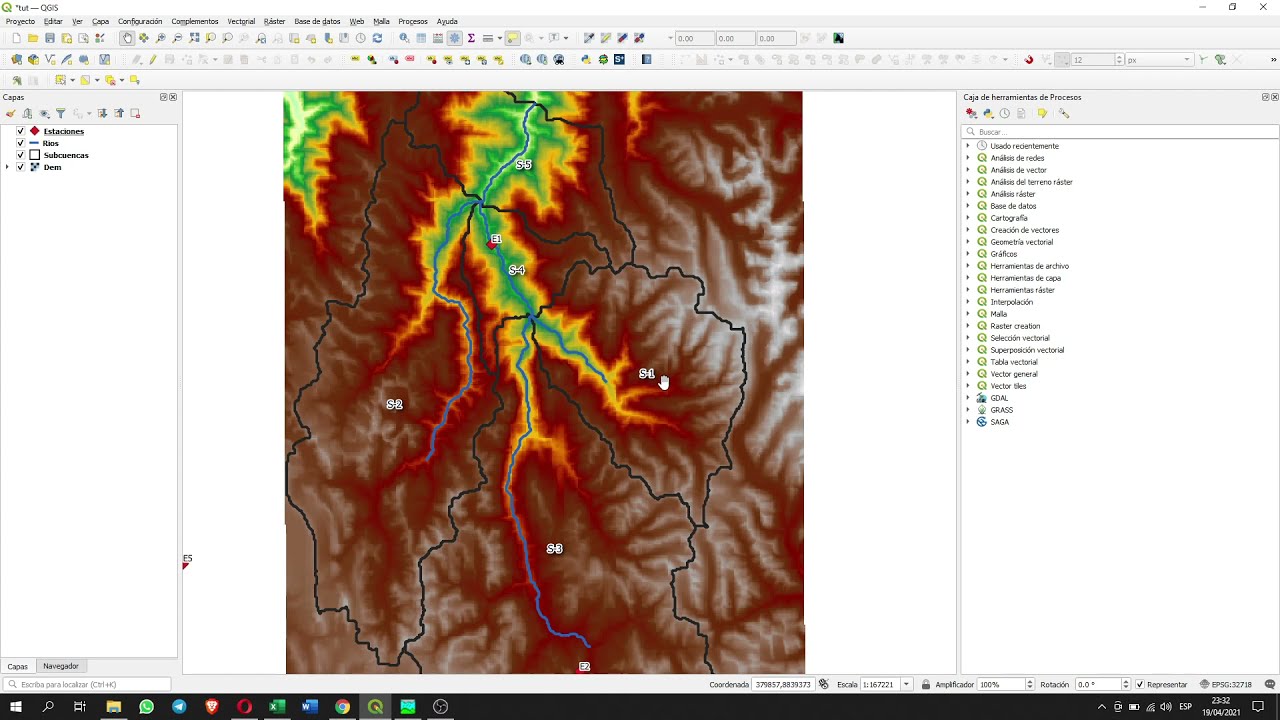The image size is (1280, 720).
Task: Click the Herramientas ráster tree item
Action: pyautogui.click(x=1022, y=290)
